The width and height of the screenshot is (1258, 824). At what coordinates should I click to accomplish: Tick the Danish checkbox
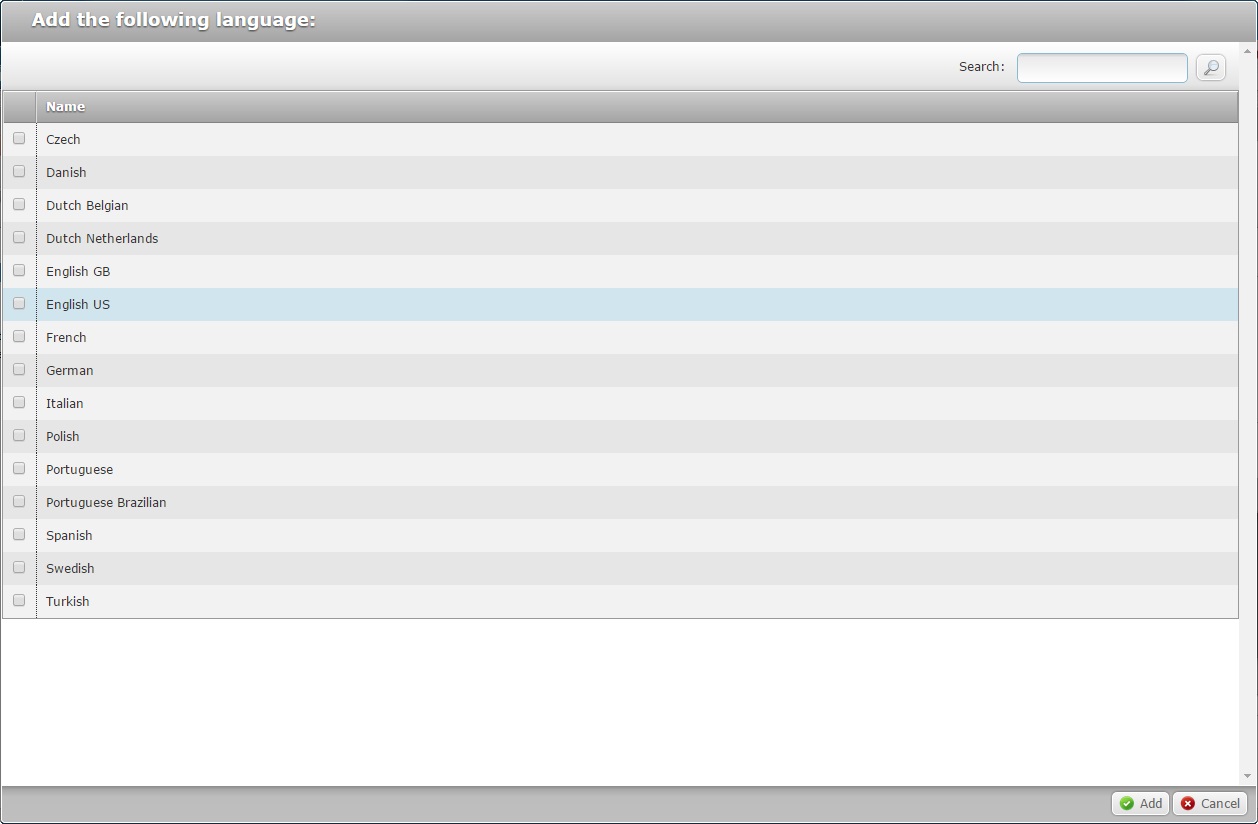click(x=19, y=172)
